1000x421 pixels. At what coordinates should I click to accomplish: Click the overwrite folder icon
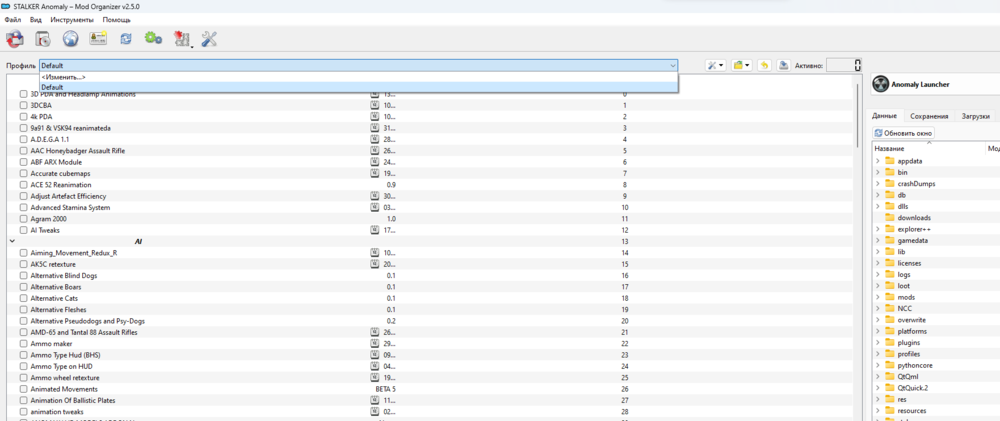890,320
